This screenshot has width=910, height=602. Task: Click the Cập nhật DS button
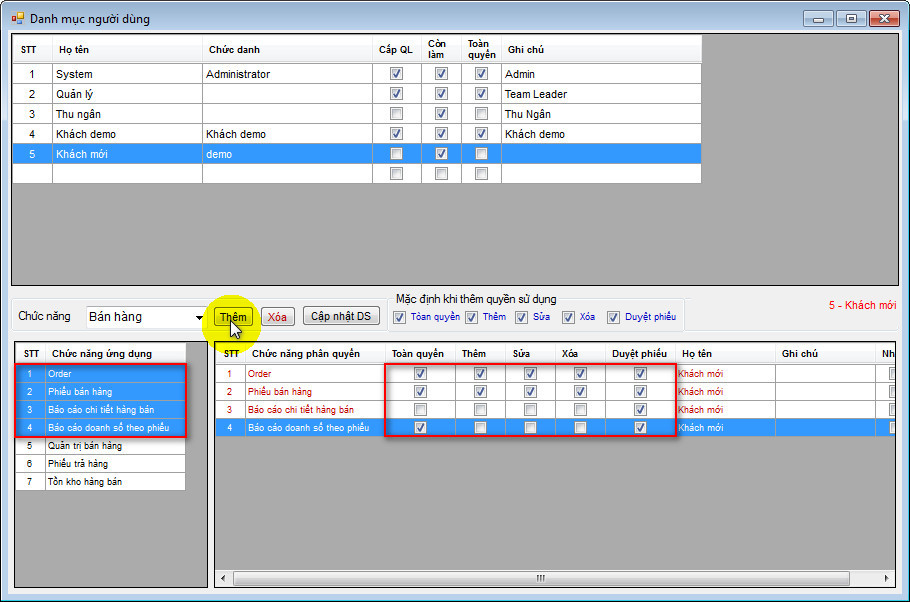(x=341, y=316)
